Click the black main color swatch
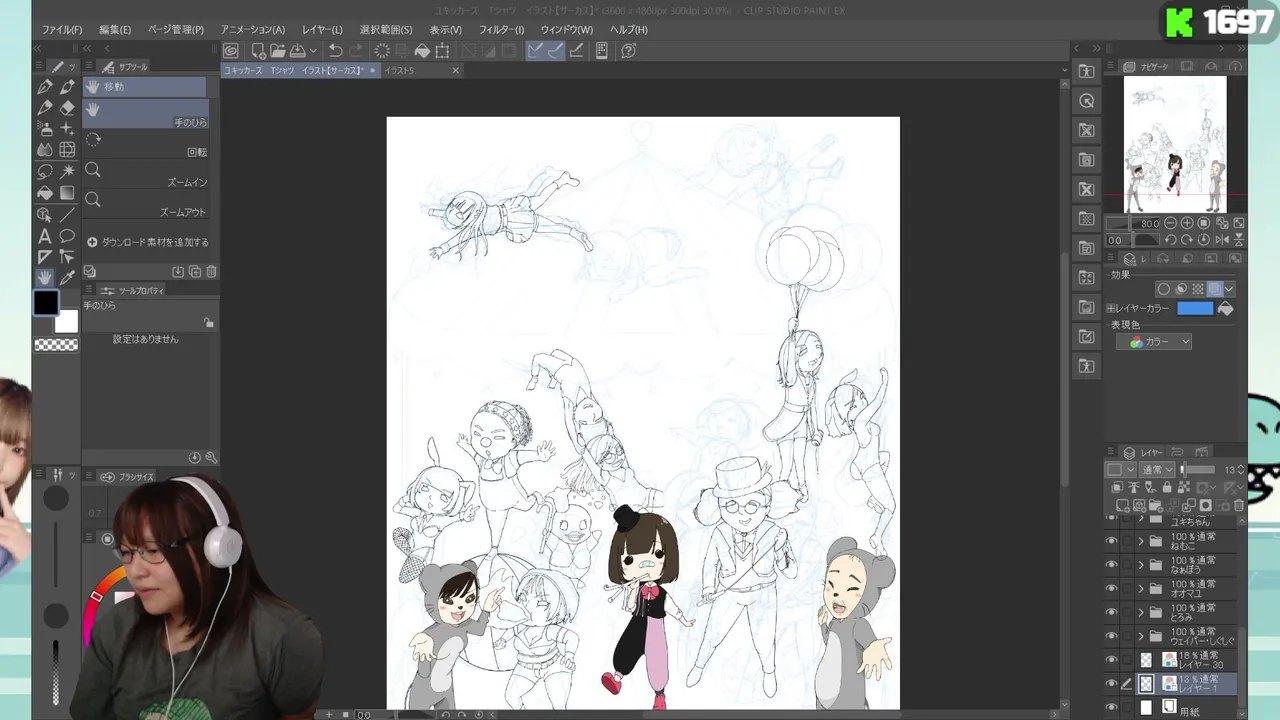This screenshot has height=720, width=1280. (46, 302)
